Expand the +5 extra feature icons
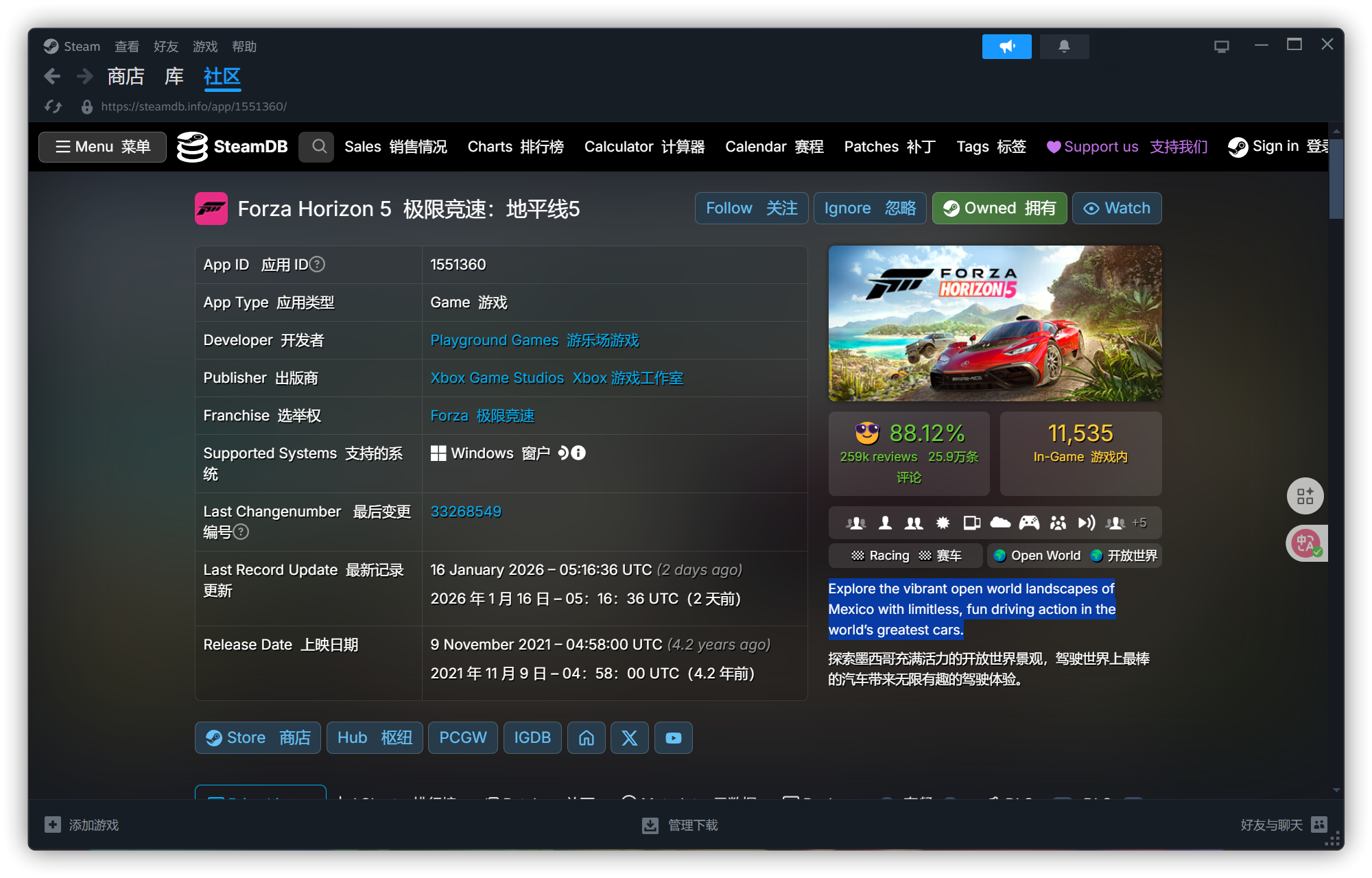This screenshot has width=1372, height=878. [1140, 523]
